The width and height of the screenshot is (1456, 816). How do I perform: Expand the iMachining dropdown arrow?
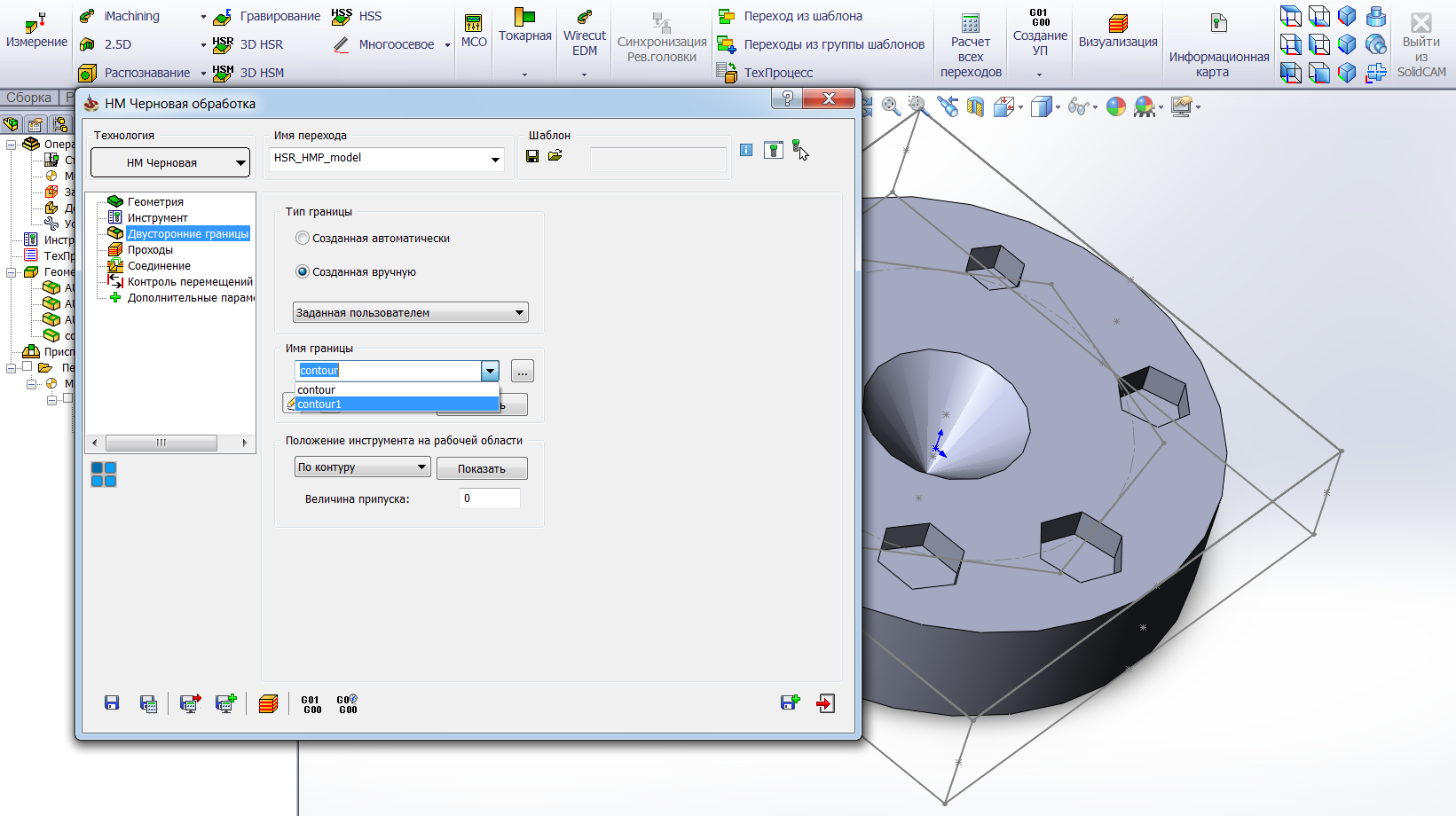click(x=203, y=17)
